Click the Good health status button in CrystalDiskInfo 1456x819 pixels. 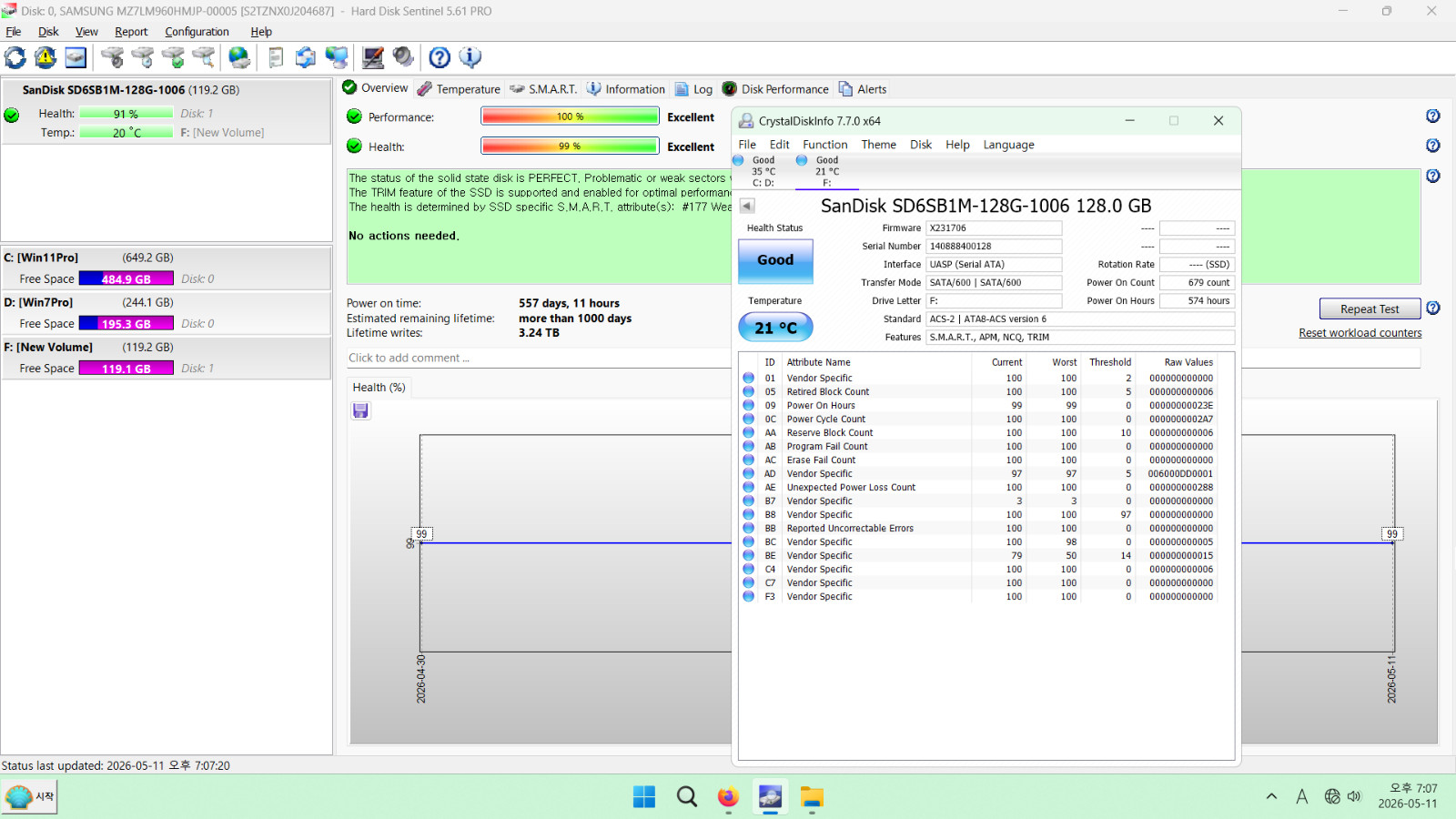(x=775, y=260)
